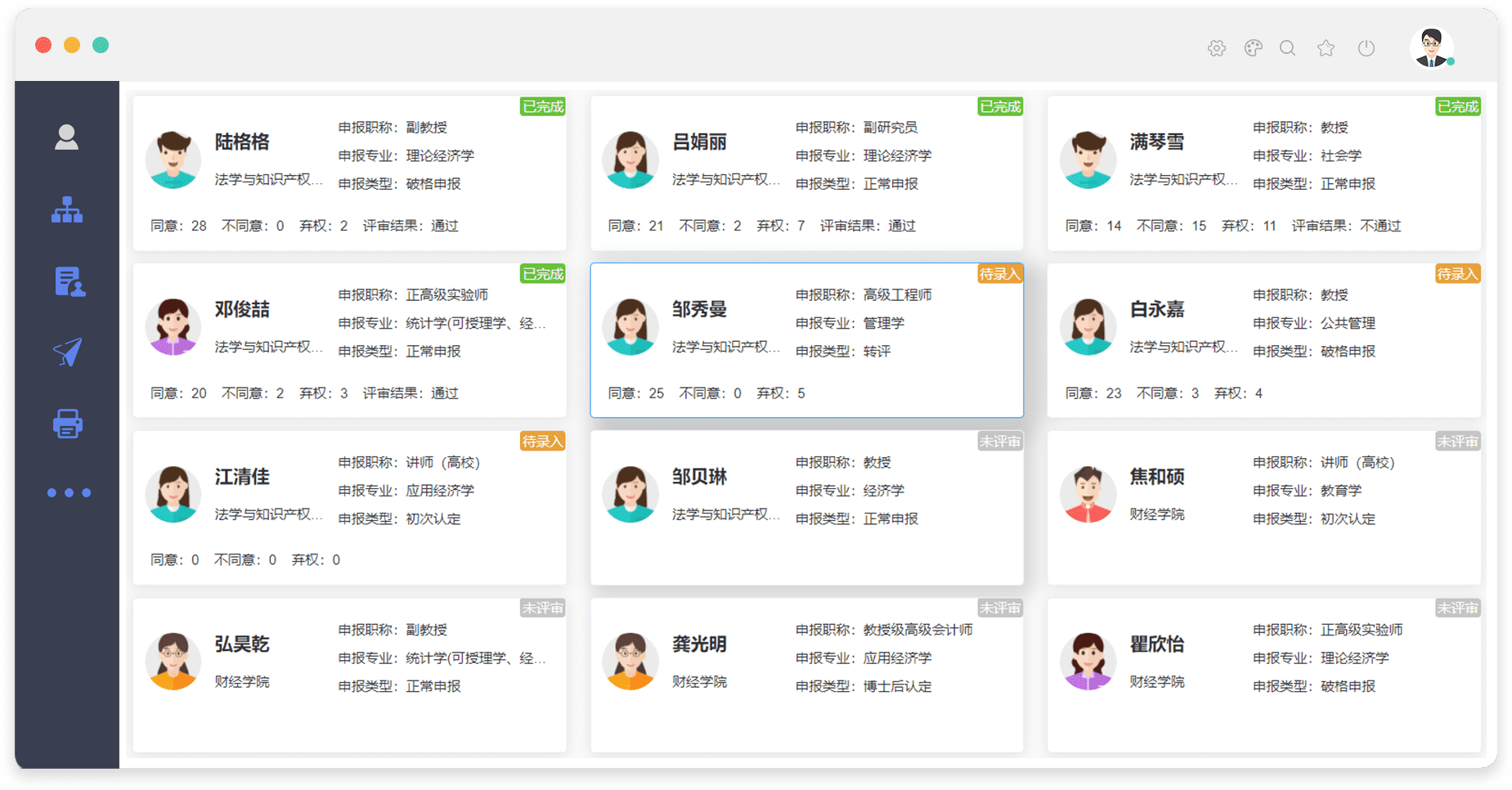The height and width of the screenshot is (790, 1512).
Task: Select the name 邹贝琳
Action: (x=699, y=477)
